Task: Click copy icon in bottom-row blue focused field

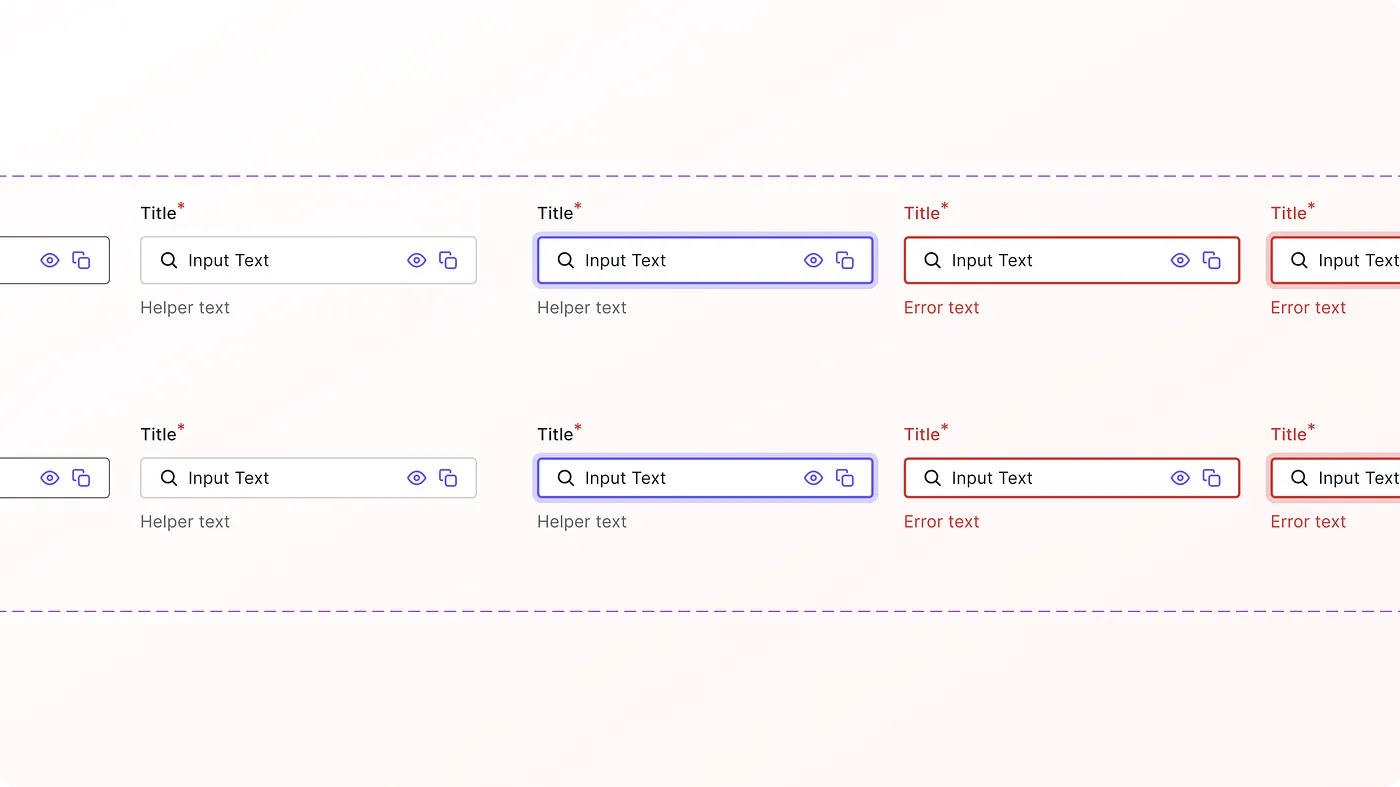Action: coord(845,478)
